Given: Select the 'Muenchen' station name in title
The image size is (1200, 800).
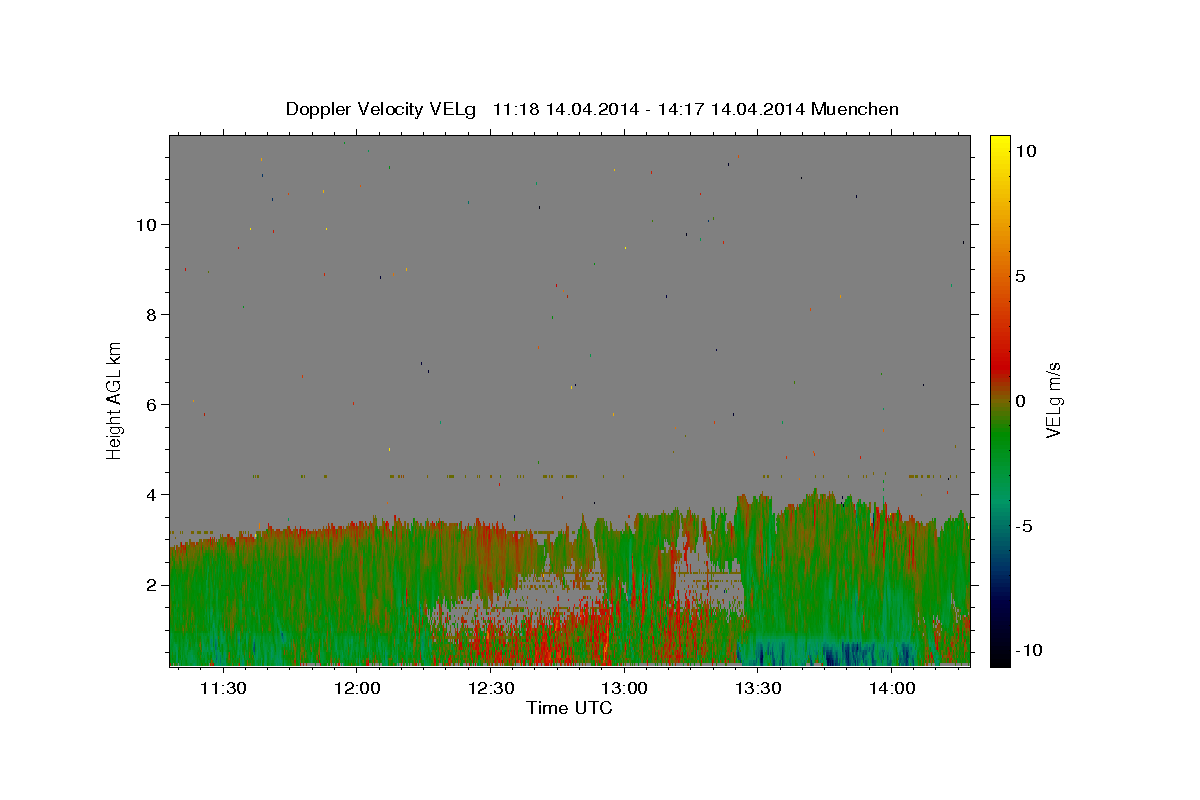Looking at the screenshot, I should point(855,109).
